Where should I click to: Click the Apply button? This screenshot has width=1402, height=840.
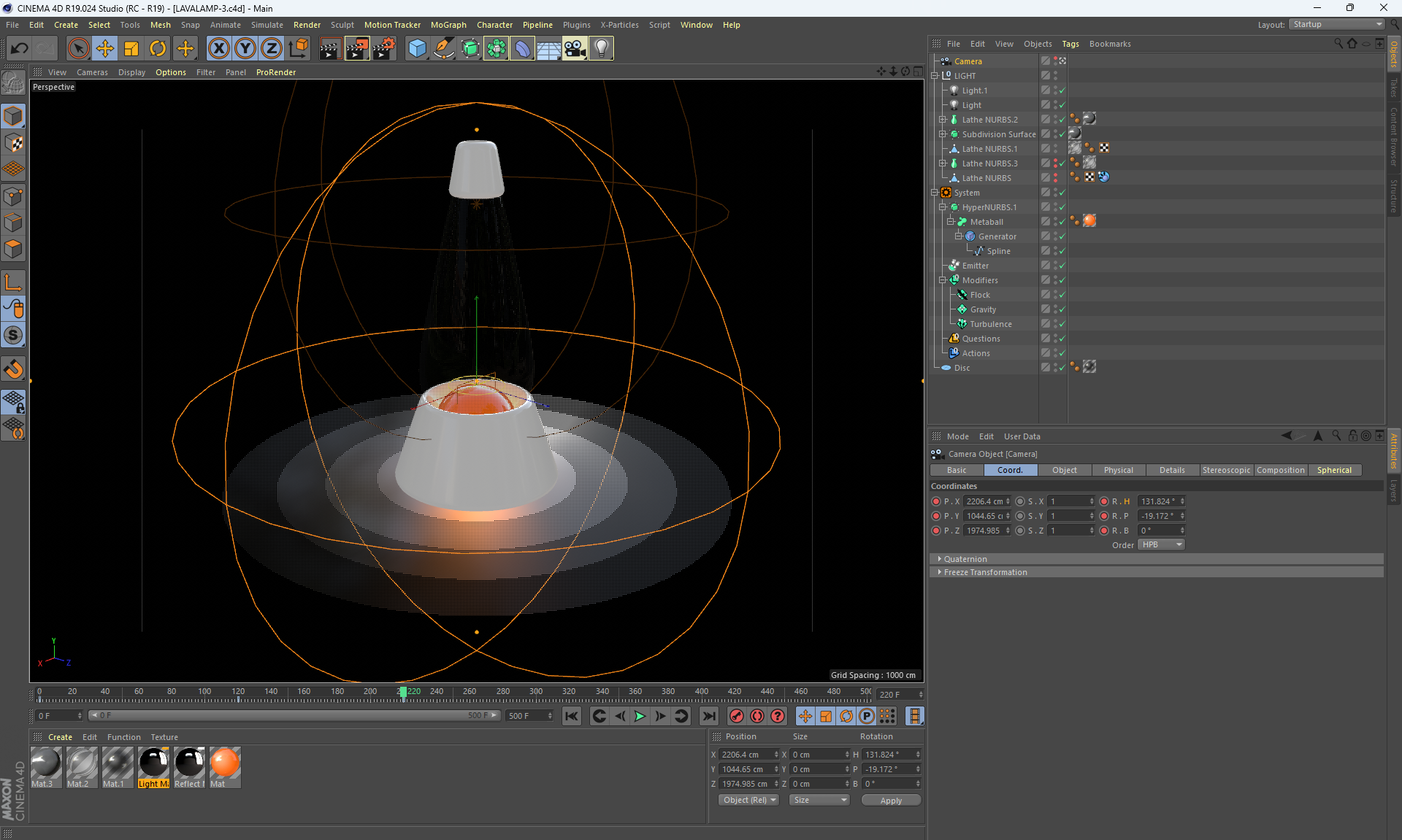tap(890, 801)
